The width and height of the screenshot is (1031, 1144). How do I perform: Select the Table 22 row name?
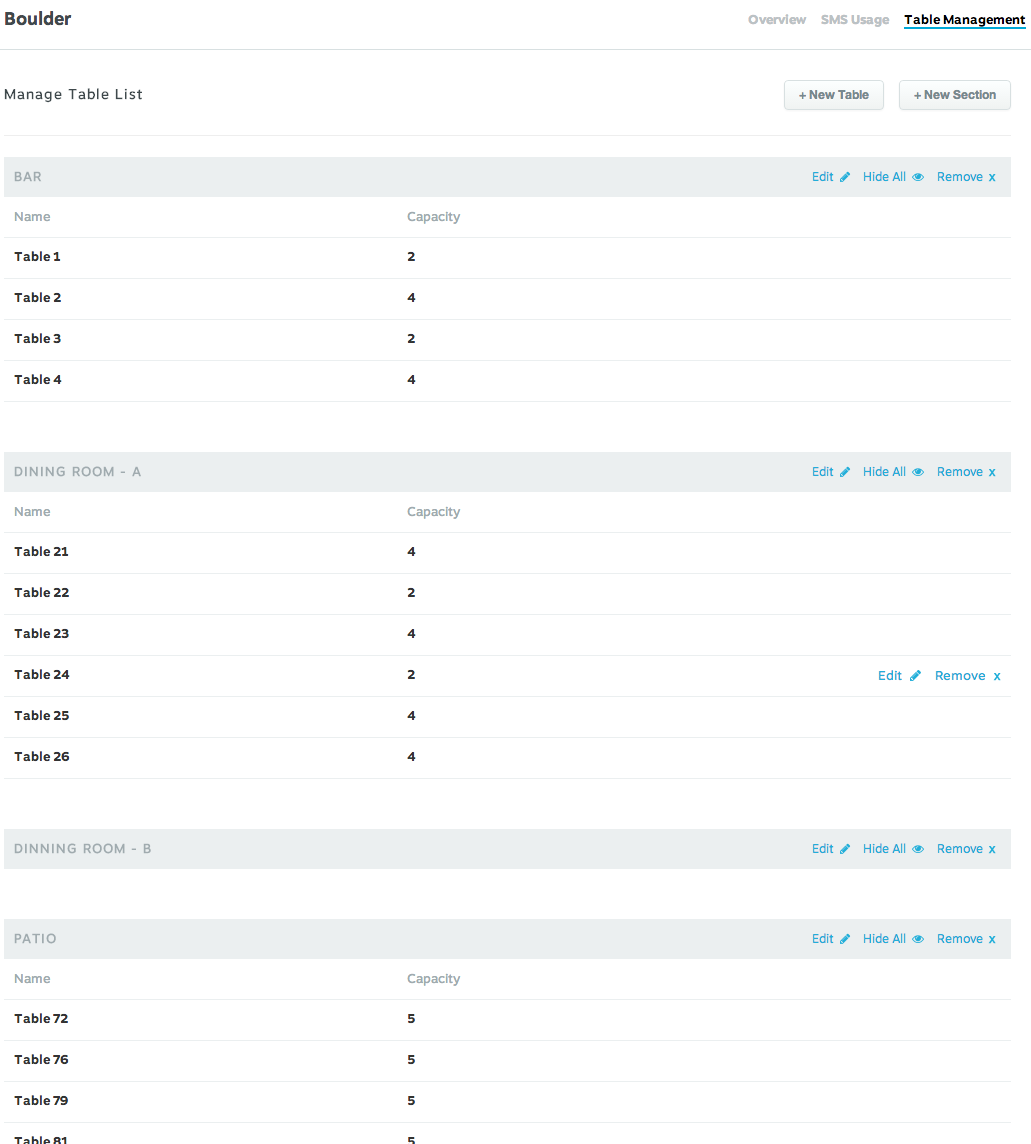(42, 592)
